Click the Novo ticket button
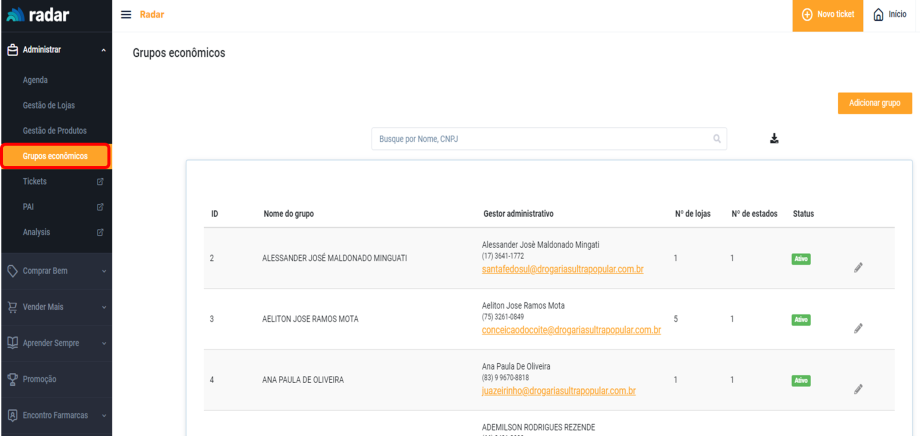Viewport: 920px width, 436px height. [x=827, y=15]
